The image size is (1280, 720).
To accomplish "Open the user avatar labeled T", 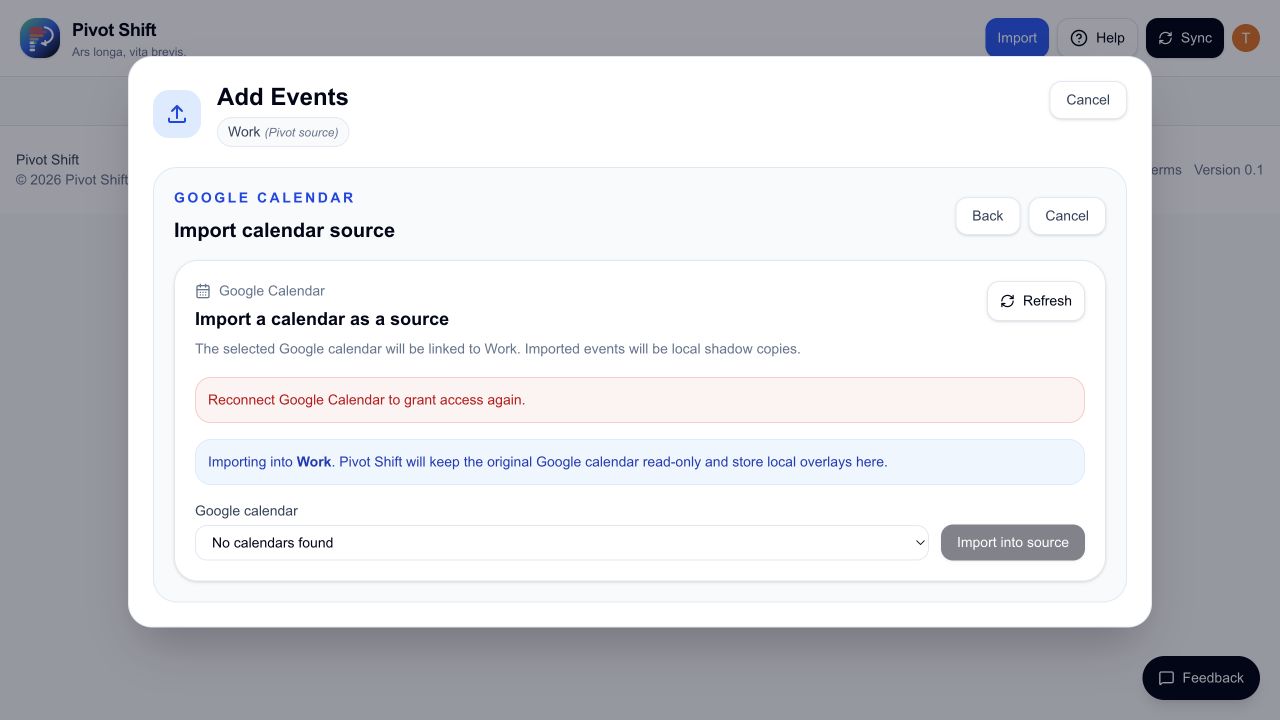I will 1245,38.
